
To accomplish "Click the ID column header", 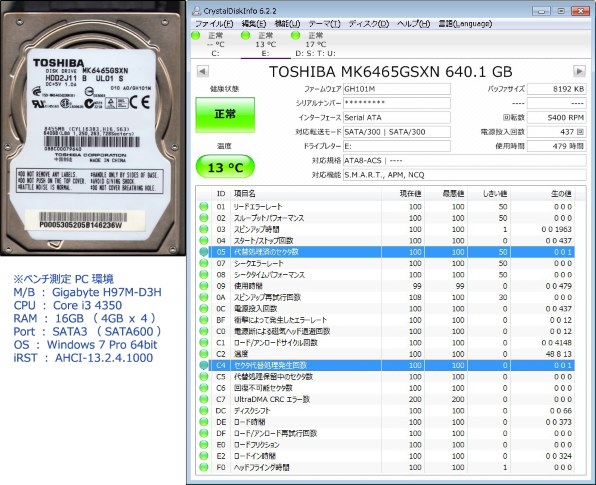I will pos(221,194).
